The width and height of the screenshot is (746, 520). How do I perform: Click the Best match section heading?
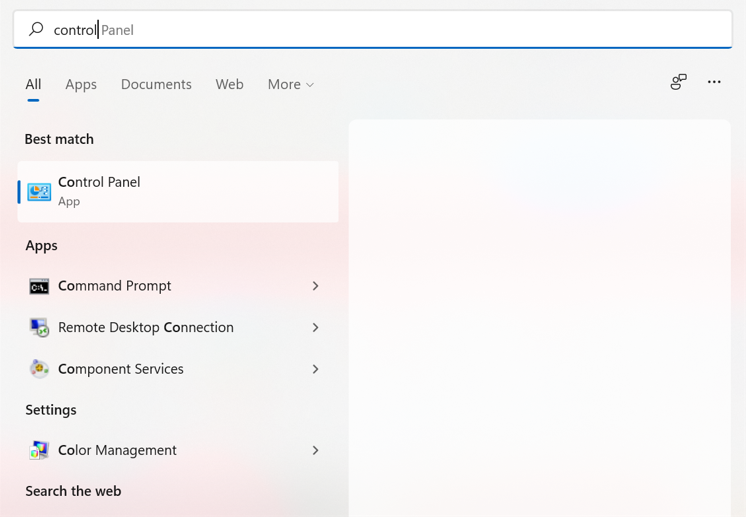click(x=59, y=139)
